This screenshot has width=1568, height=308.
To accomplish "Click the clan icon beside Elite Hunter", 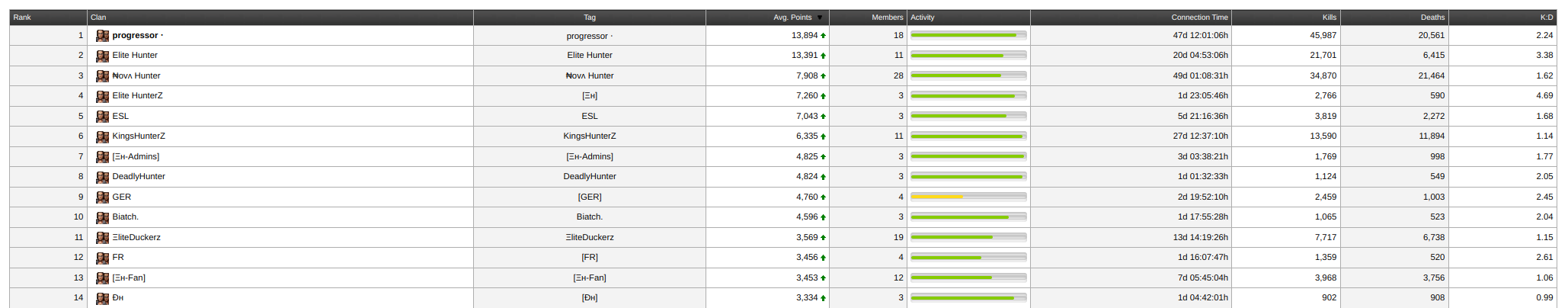I will pos(102,56).
